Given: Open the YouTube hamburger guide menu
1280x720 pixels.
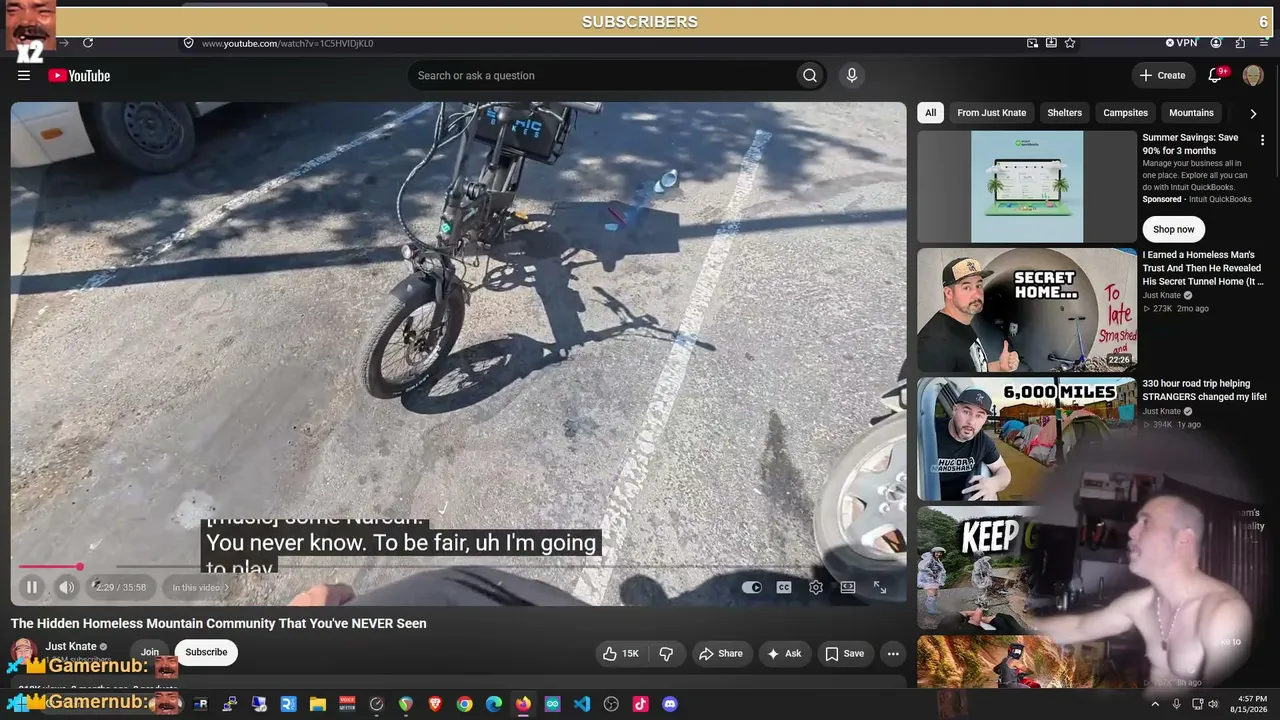Looking at the screenshot, I should pyautogui.click(x=24, y=75).
